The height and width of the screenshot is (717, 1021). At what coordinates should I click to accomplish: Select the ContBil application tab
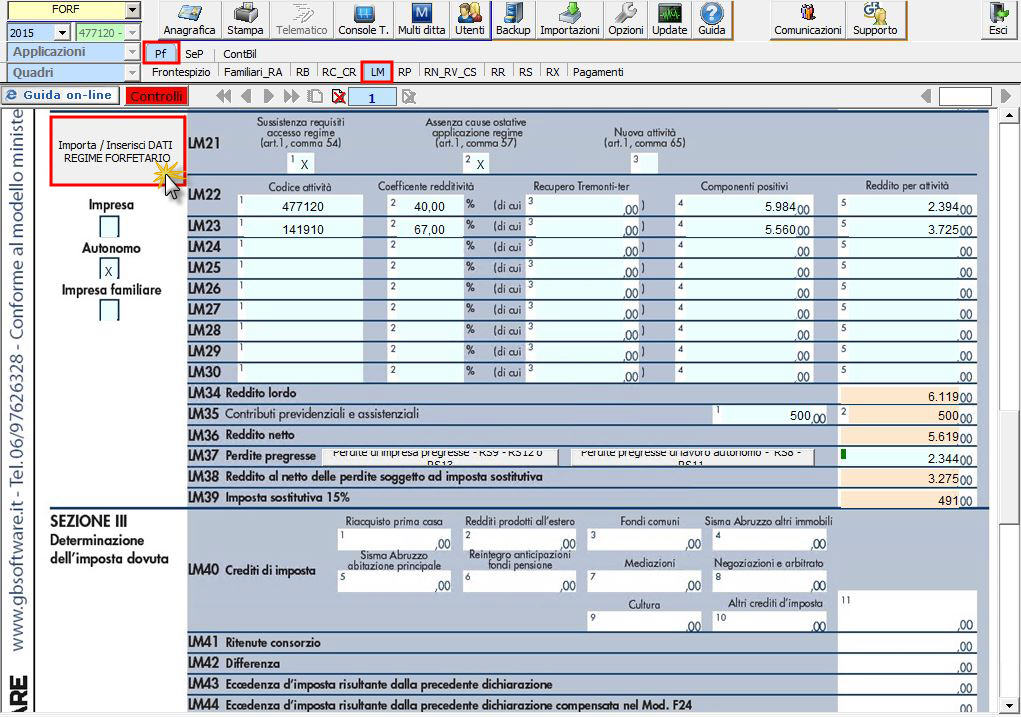pyautogui.click(x=240, y=53)
